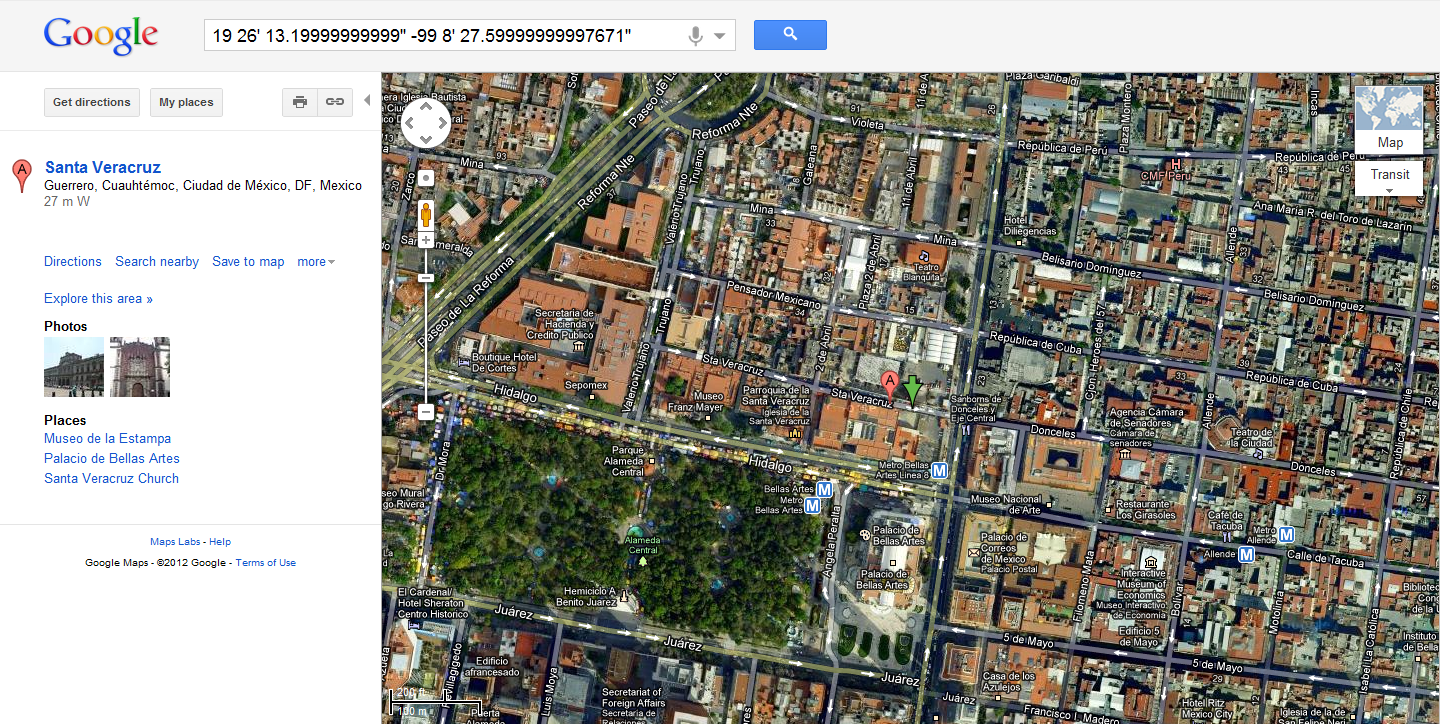Click the chain link share icon

[335, 102]
